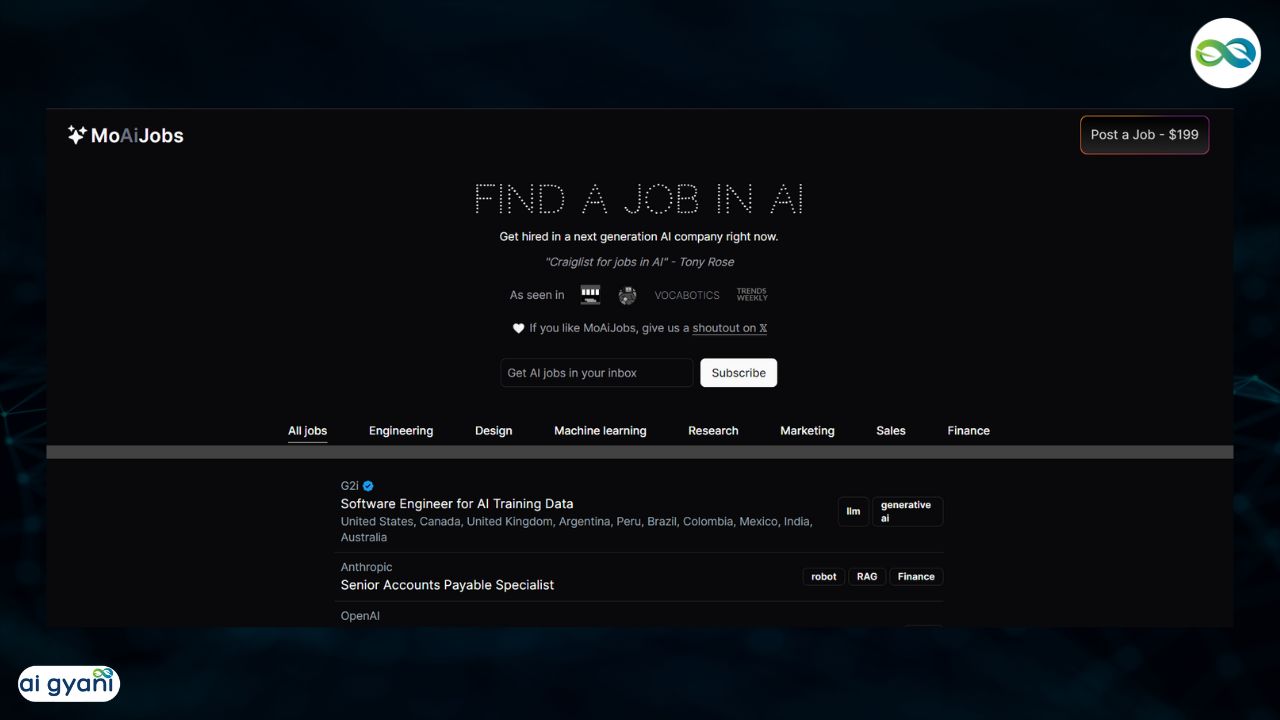Select the Finance tab
1280x720 pixels.
coord(968,431)
